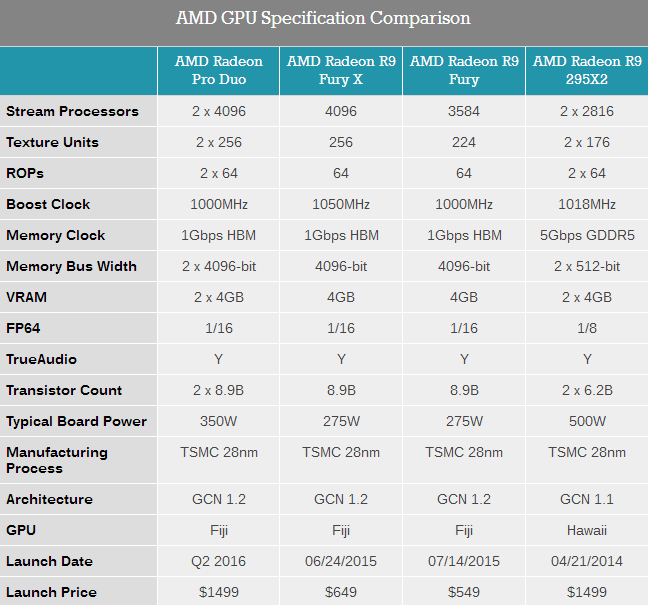648x605 pixels.
Task: Click the 2 x 4096 stream processors cell
Action: pyautogui.click(x=219, y=111)
